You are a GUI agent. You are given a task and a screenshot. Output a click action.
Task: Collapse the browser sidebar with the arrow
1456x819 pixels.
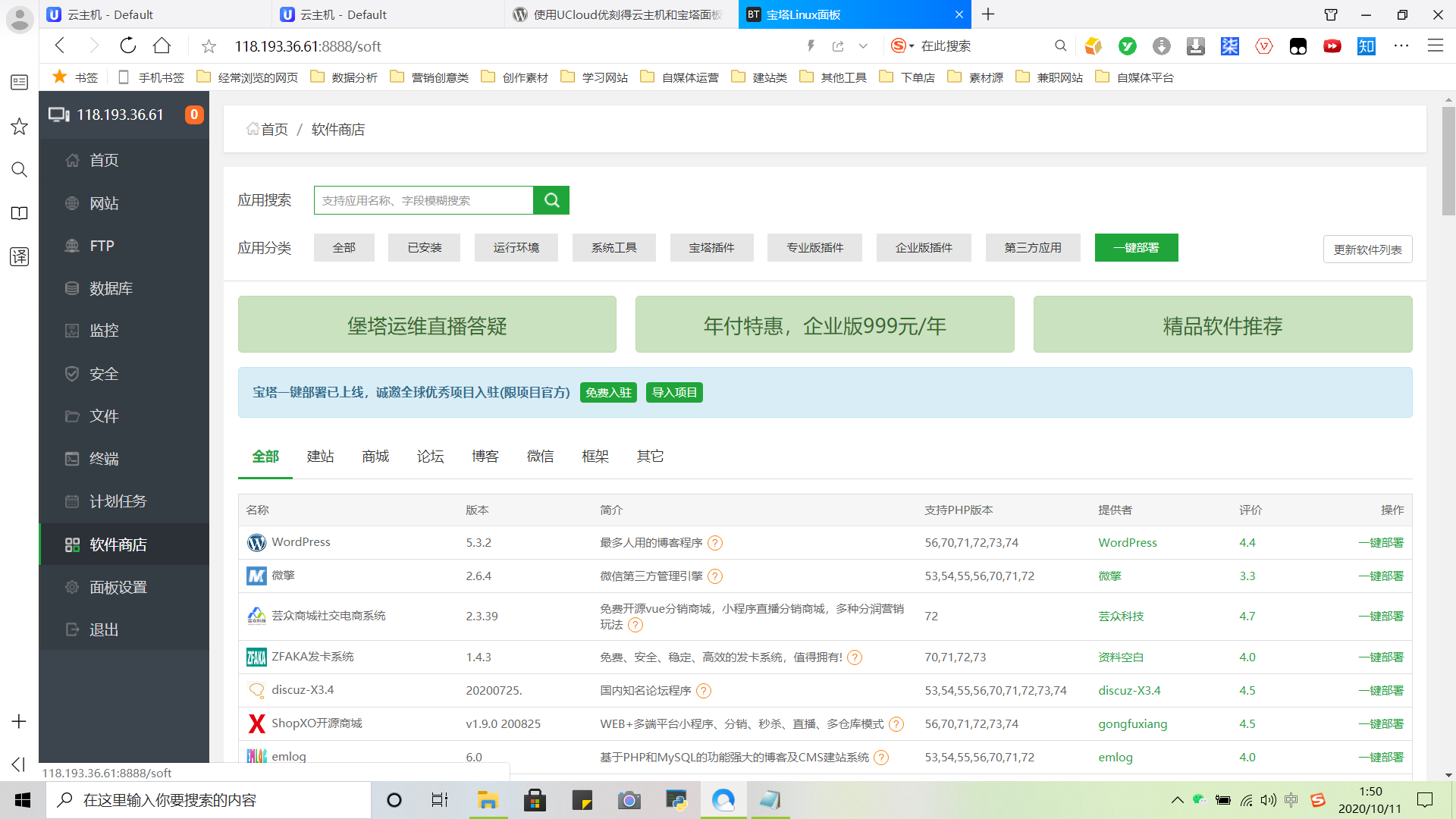click(x=19, y=764)
